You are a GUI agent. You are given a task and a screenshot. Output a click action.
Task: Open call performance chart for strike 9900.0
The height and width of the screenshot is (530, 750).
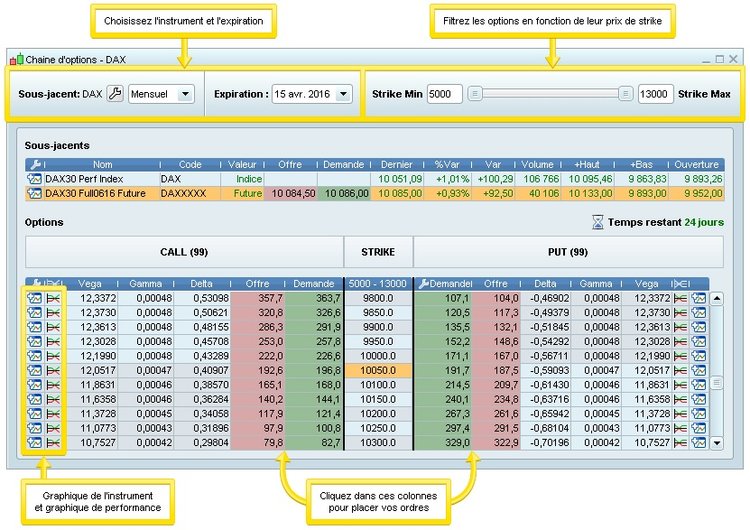pos(53,327)
